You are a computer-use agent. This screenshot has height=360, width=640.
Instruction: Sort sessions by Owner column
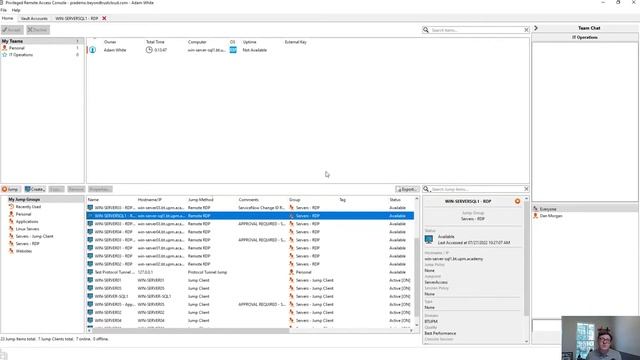coord(110,42)
